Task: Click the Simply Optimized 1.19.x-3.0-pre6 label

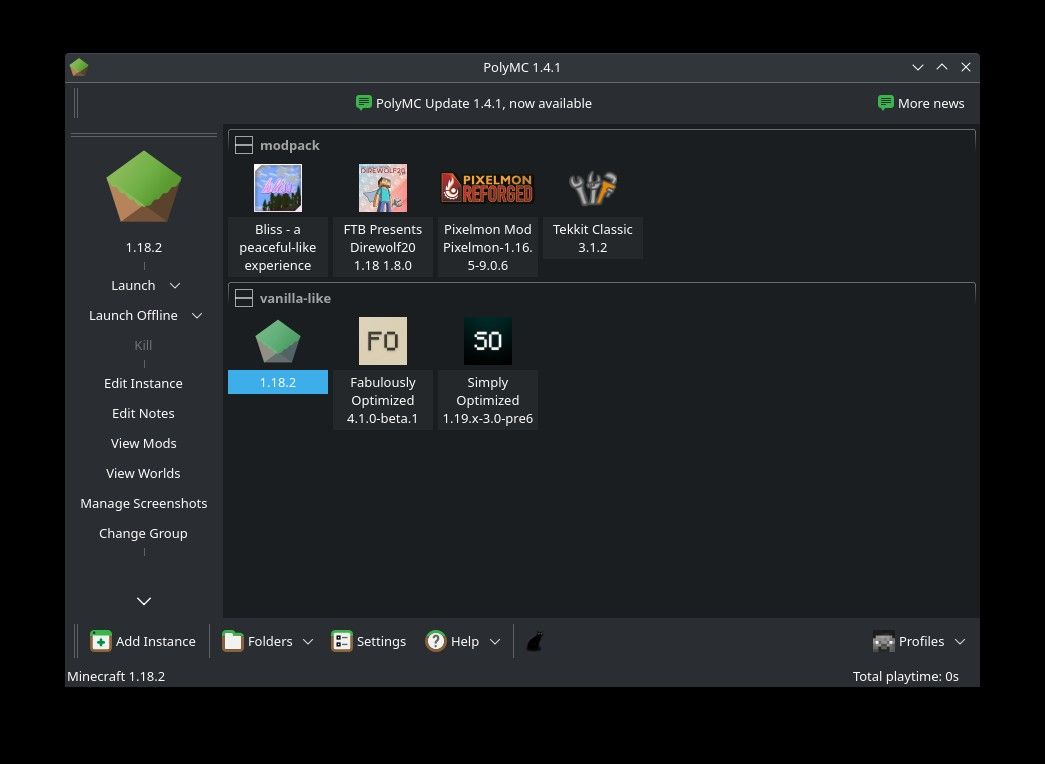Action: 488,400
